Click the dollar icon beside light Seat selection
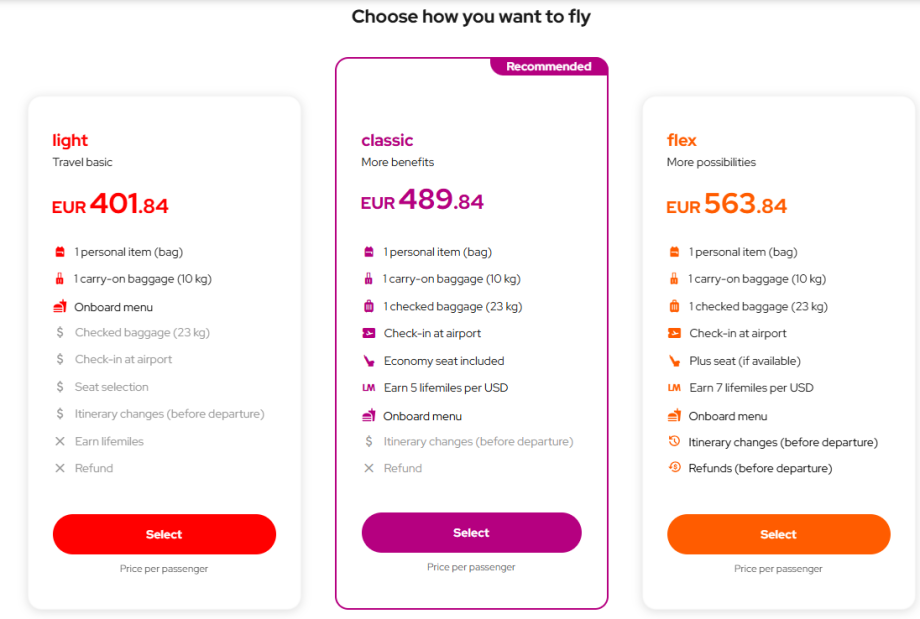This screenshot has width=920, height=619. click(60, 387)
